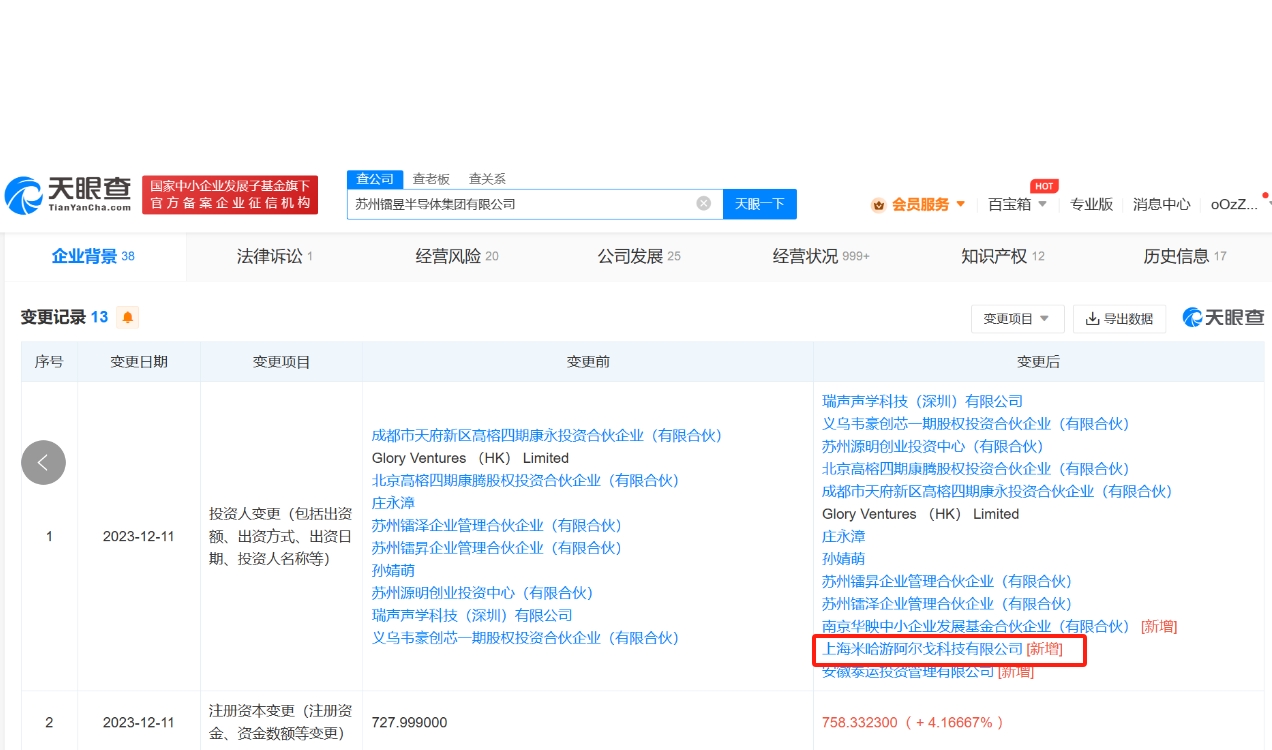Image resolution: width=1272 pixels, height=750 pixels.
Task: Click the 投资人变更 change item cell
Action: click(281, 536)
